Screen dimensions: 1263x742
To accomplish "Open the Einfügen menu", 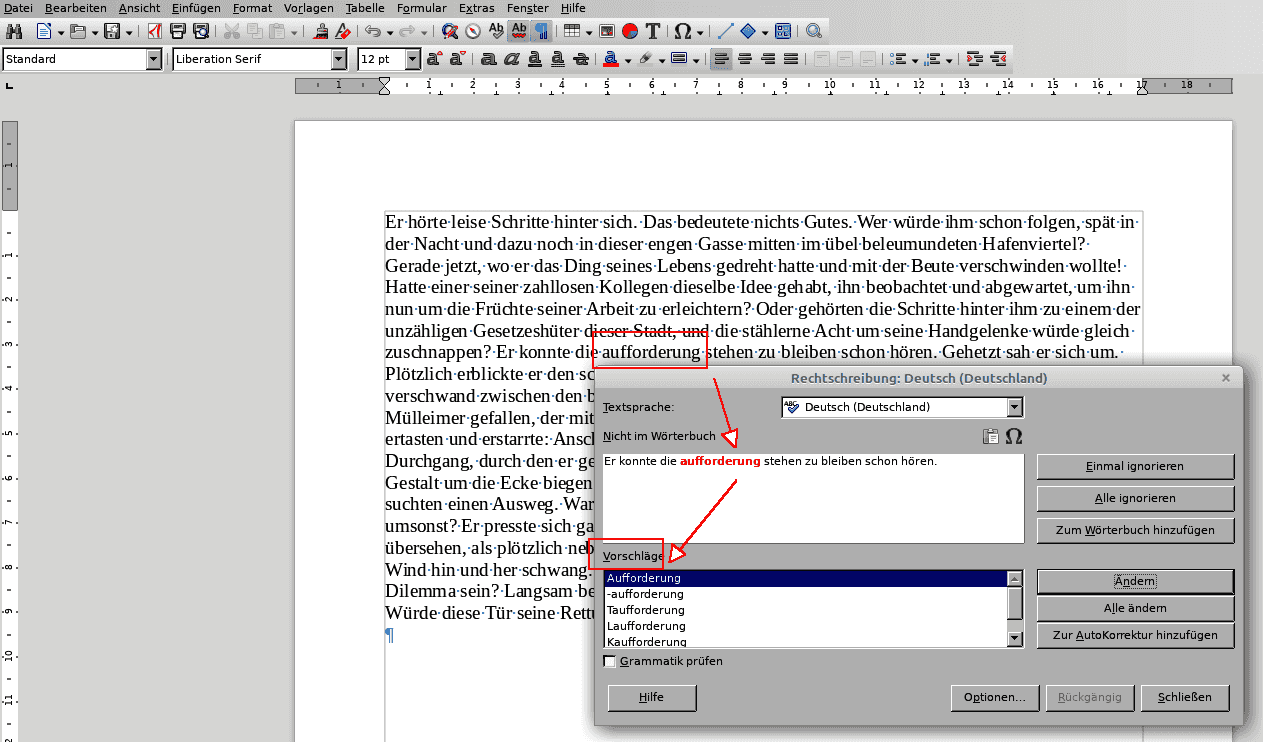I will click(196, 7).
